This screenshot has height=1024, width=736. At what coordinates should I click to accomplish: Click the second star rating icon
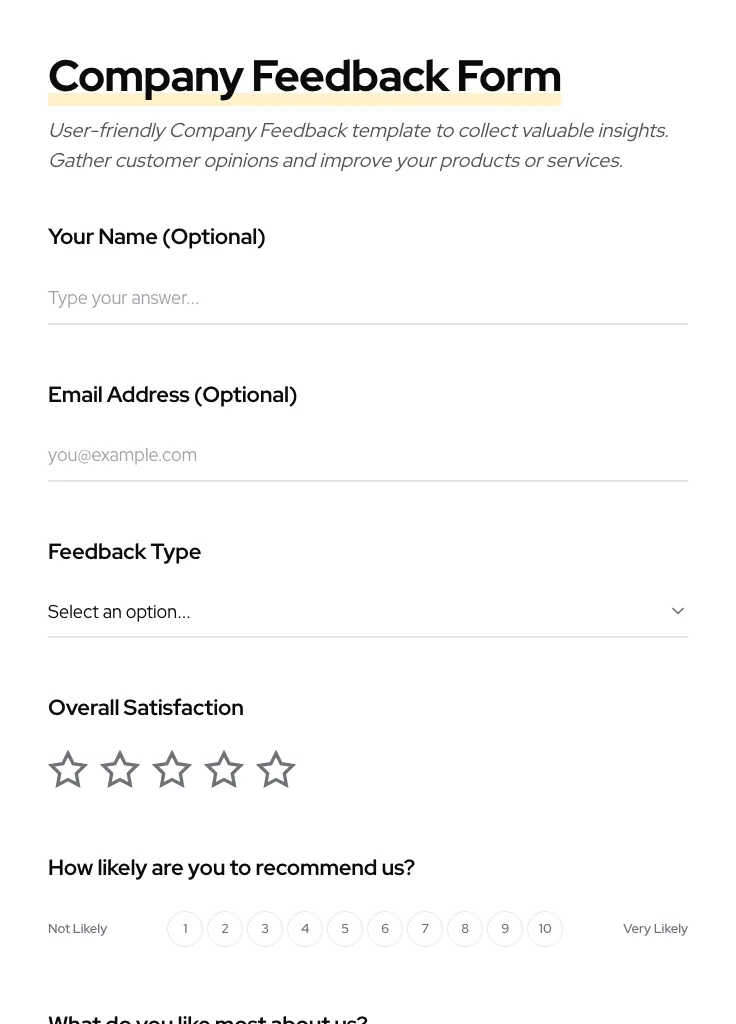[x=120, y=770]
